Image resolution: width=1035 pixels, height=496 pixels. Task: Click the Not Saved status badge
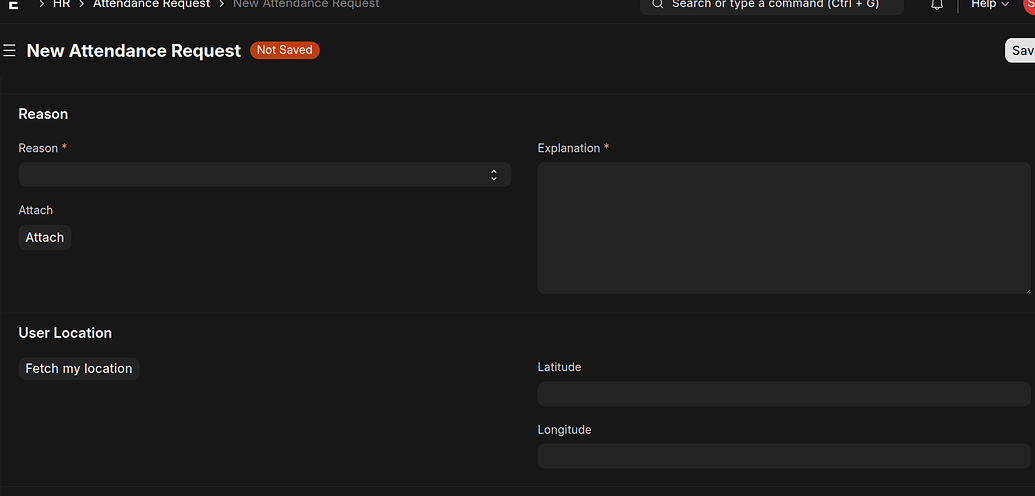(284, 50)
